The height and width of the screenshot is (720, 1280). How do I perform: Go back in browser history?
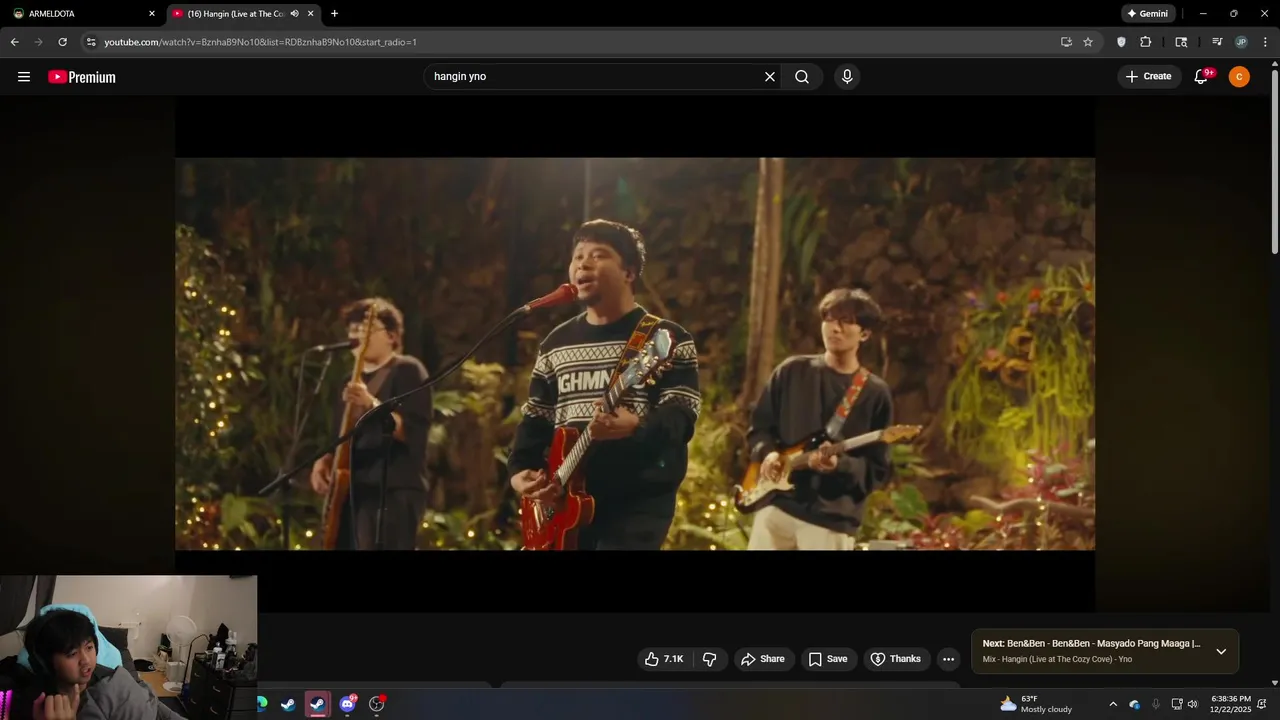coord(14,42)
